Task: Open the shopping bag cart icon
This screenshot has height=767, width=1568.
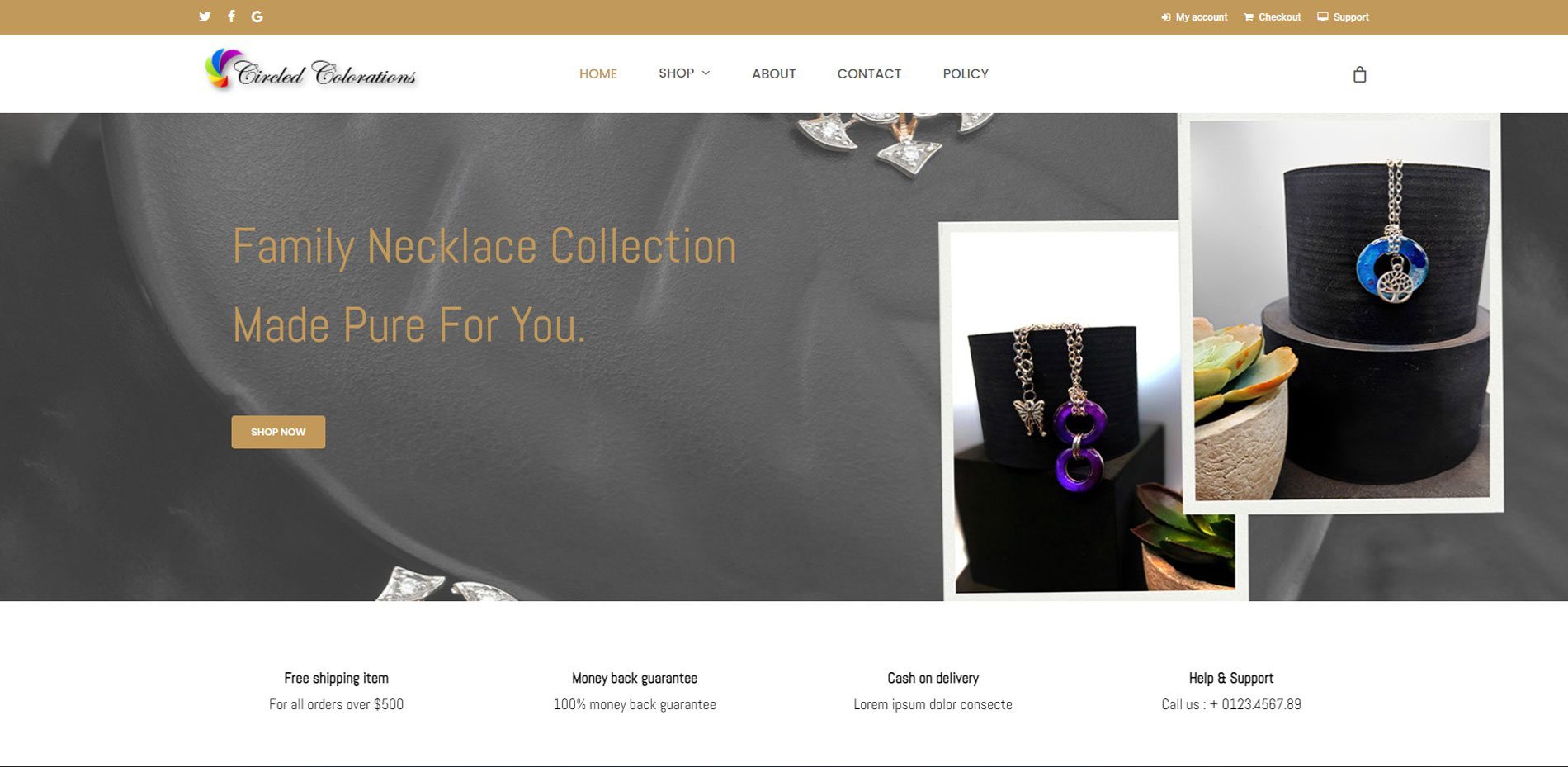Action: (1360, 74)
